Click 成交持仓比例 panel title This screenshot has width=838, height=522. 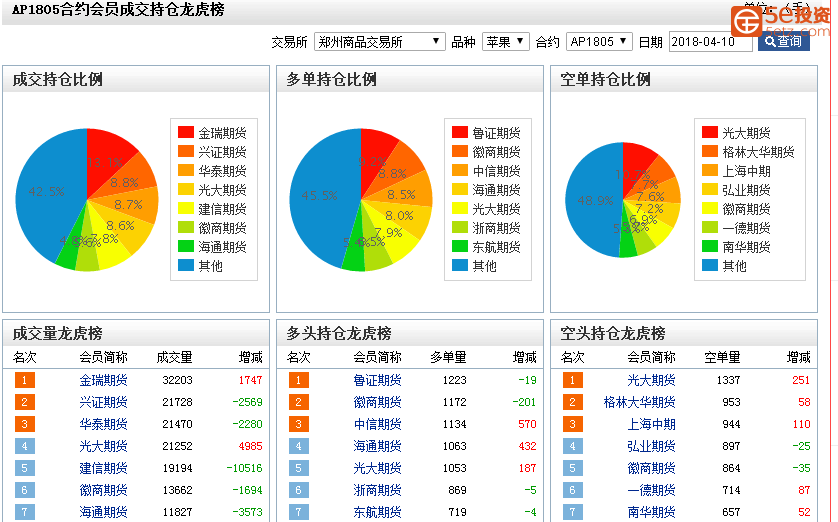[x=58, y=79]
